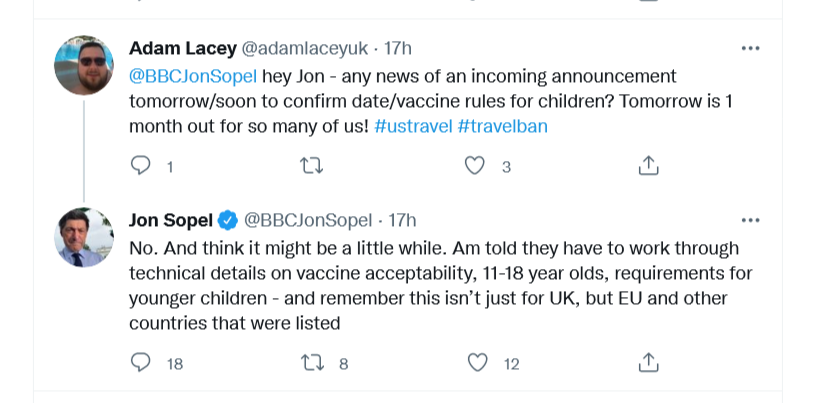Click the @adamlaceyuk handle
The image size is (820, 403).
click(300, 48)
